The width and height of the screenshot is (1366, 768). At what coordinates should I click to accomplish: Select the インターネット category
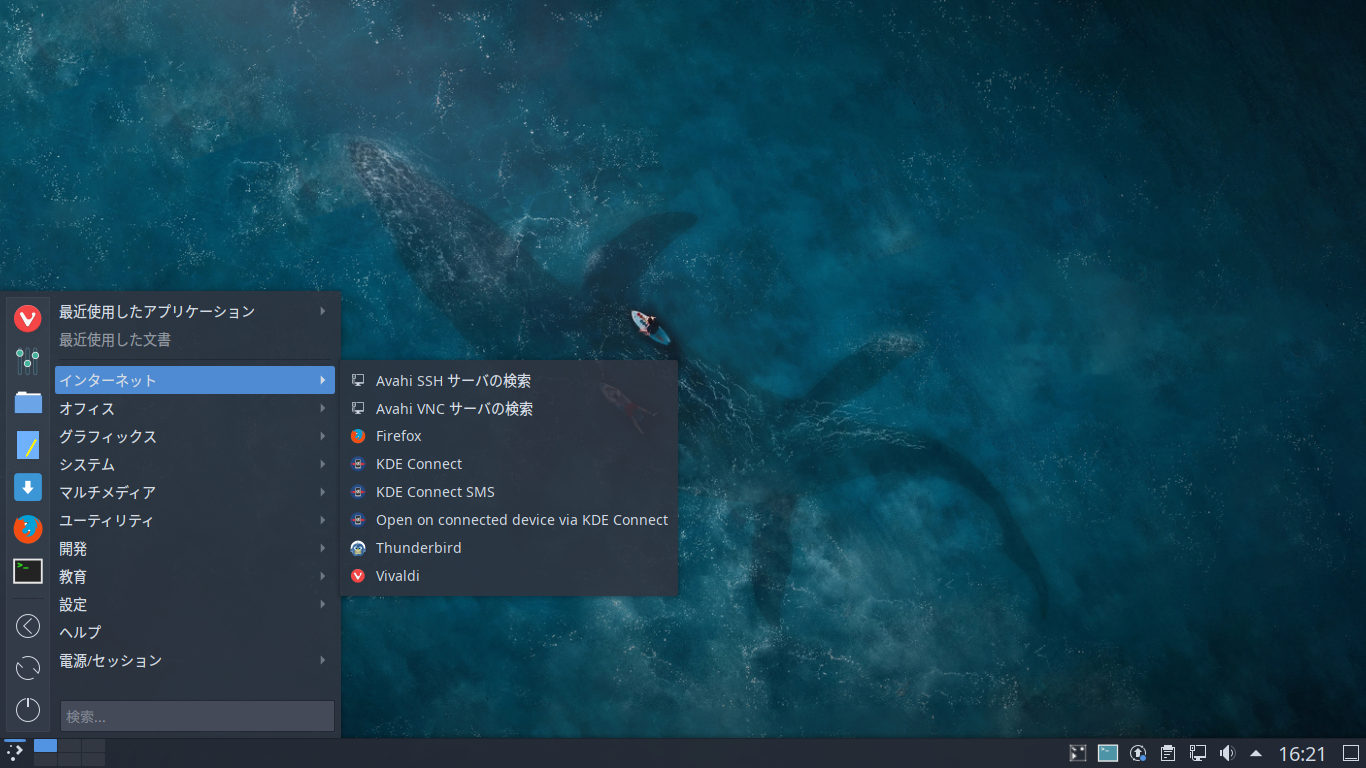(195, 380)
